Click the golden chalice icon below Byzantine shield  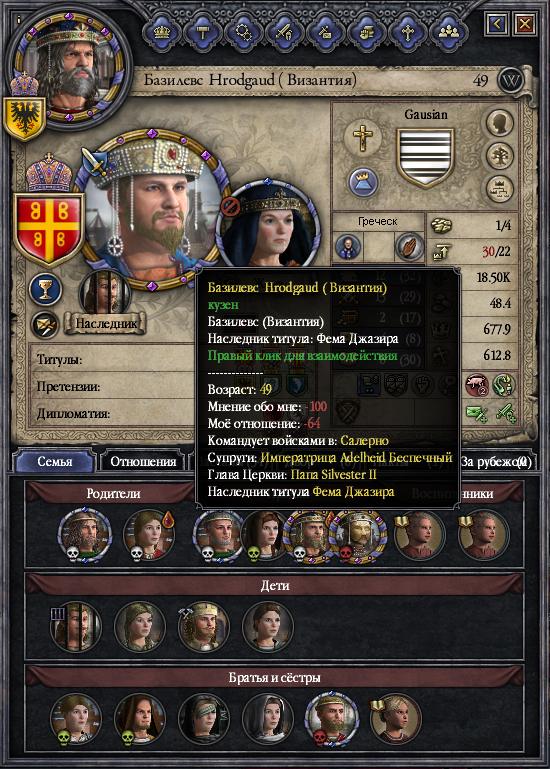tap(46, 289)
